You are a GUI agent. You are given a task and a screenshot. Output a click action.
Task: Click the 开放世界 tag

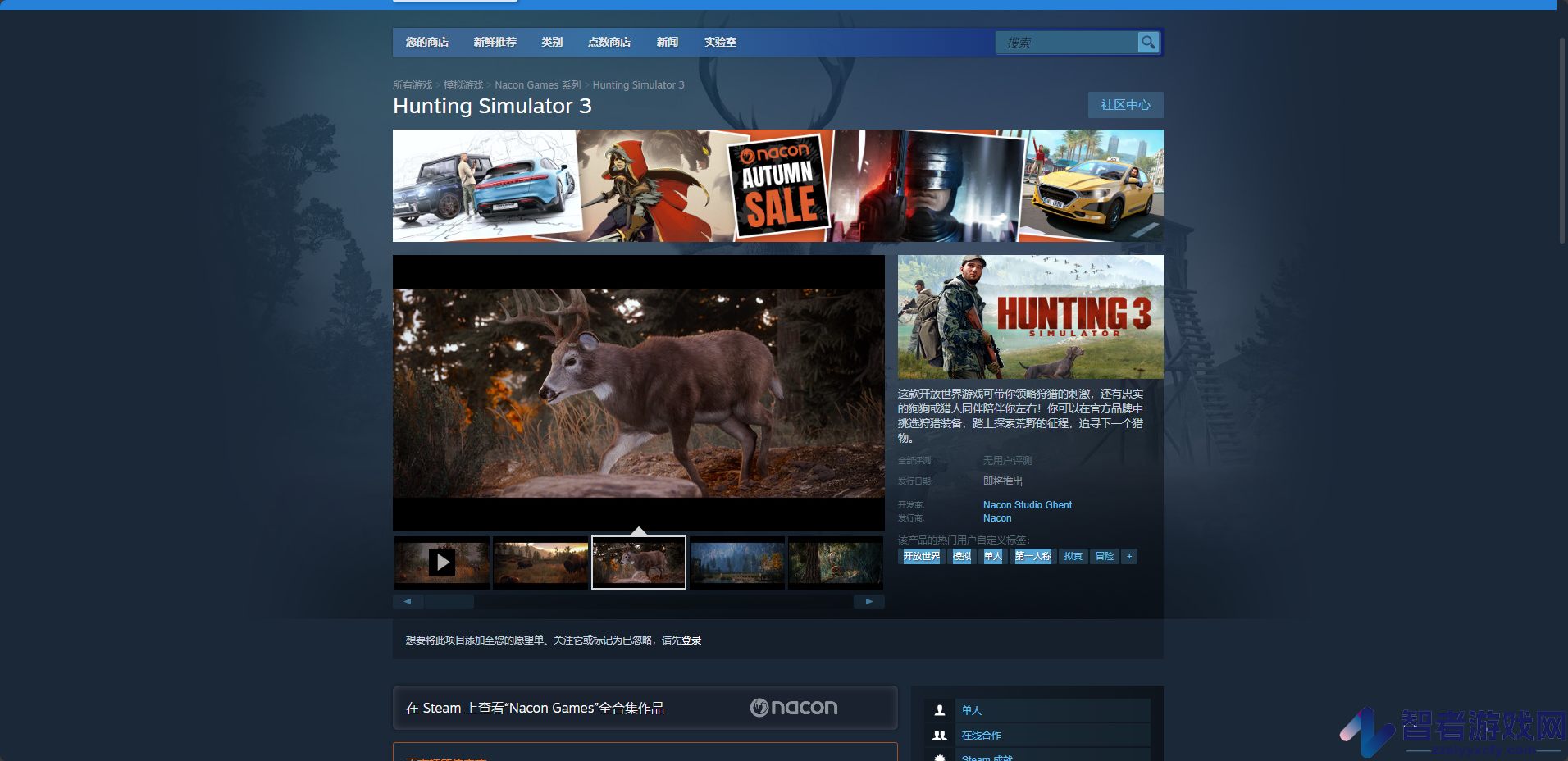pyautogui.click(x=922, y=557)
